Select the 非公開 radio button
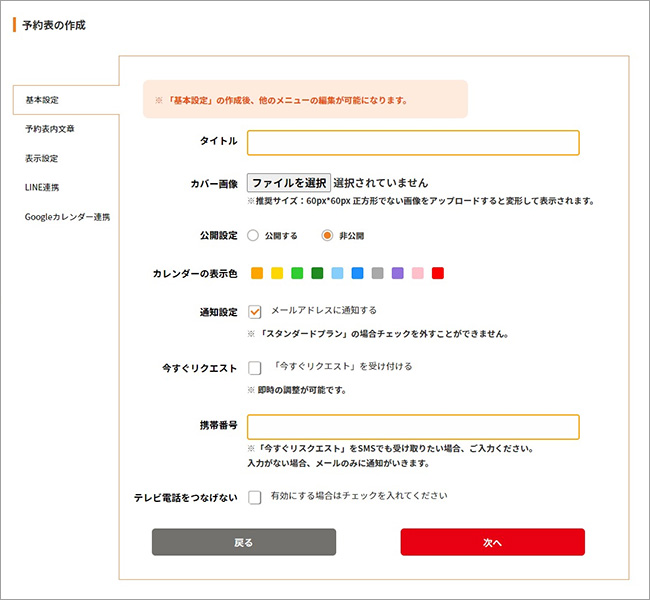This screenshot has height=600, width=650. pos(326,236)
